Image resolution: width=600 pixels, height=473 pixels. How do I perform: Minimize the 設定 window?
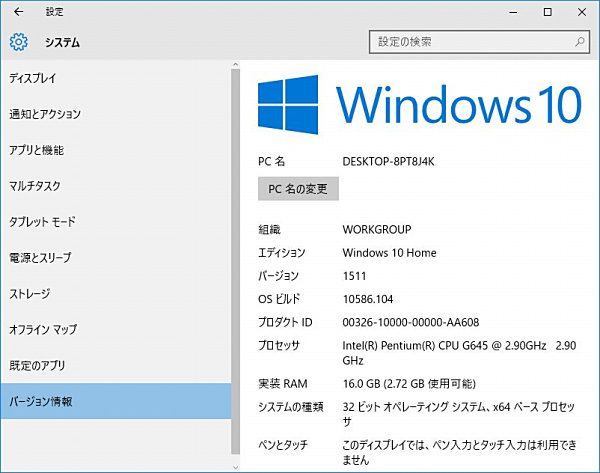click(513, 12)
